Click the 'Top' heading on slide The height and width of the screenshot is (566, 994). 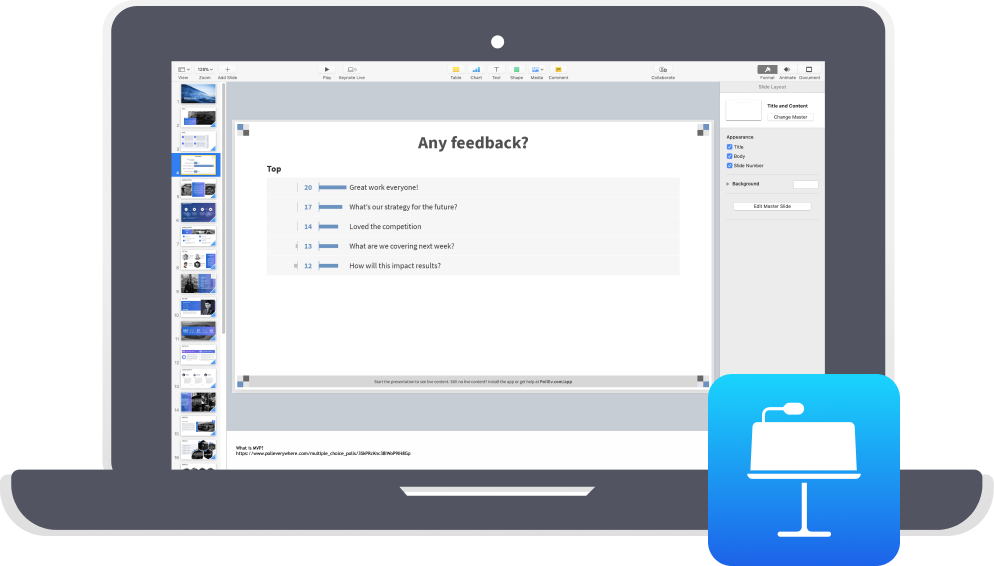(x=274, y=169)
